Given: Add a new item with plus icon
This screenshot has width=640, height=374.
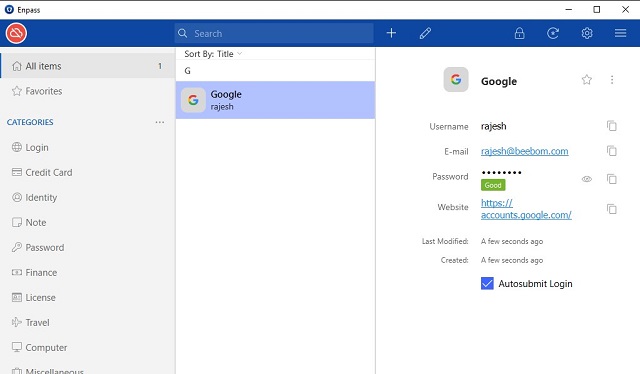Looking at the screenshot, I should [x=391, y=33].
